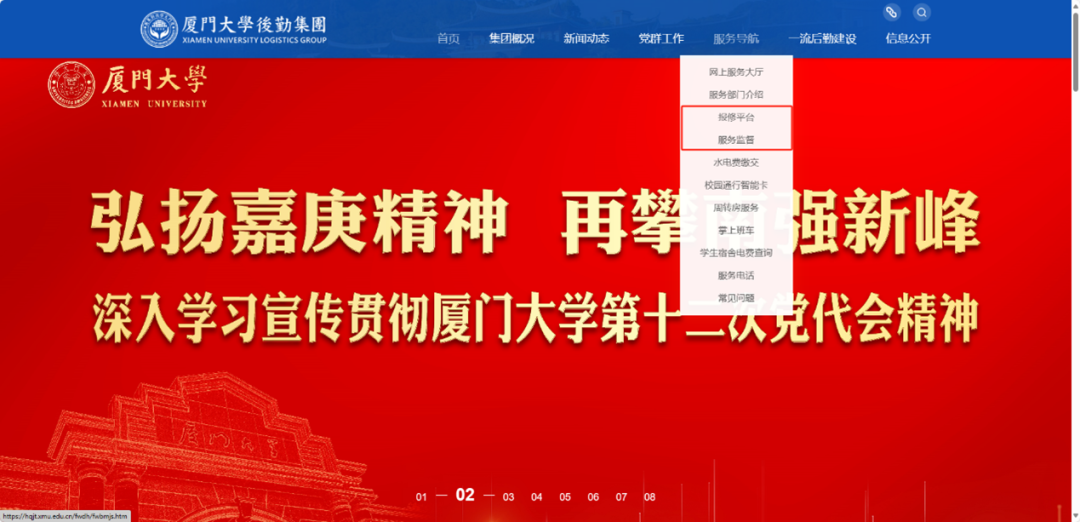This screenshot has width=1080, height=522.
Task: Click the gold Xiamen University emblem on banner
Action: [71, 85]
